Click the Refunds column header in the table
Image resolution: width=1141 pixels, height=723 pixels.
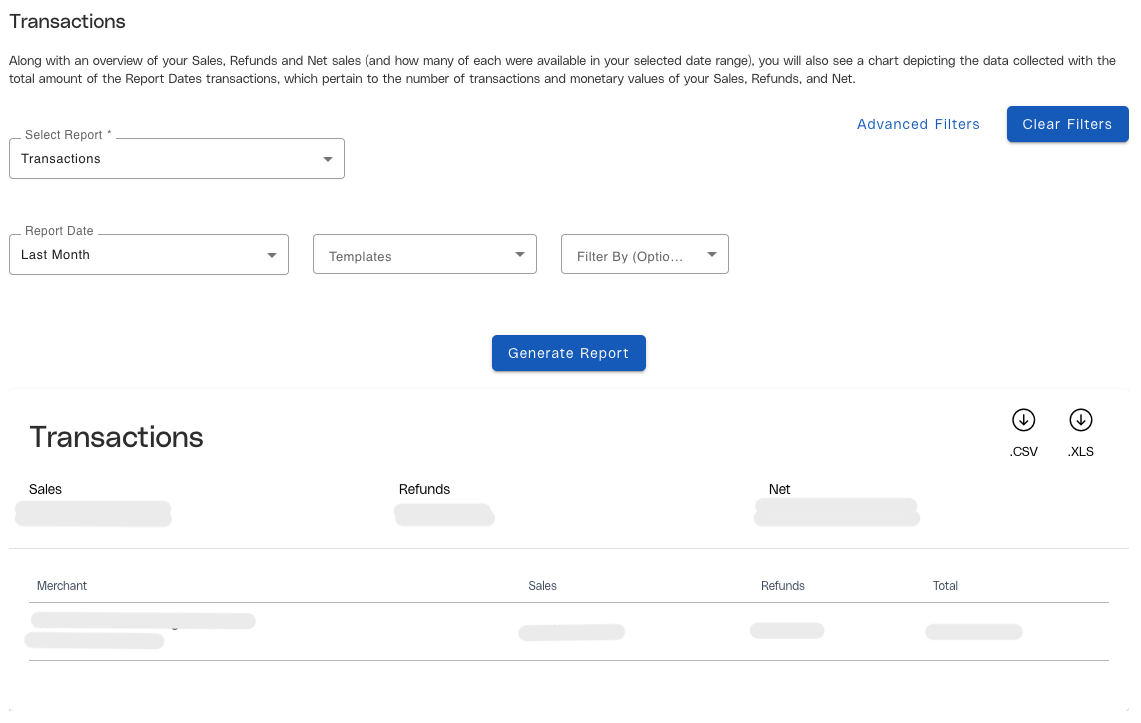[x=782, y=586]
